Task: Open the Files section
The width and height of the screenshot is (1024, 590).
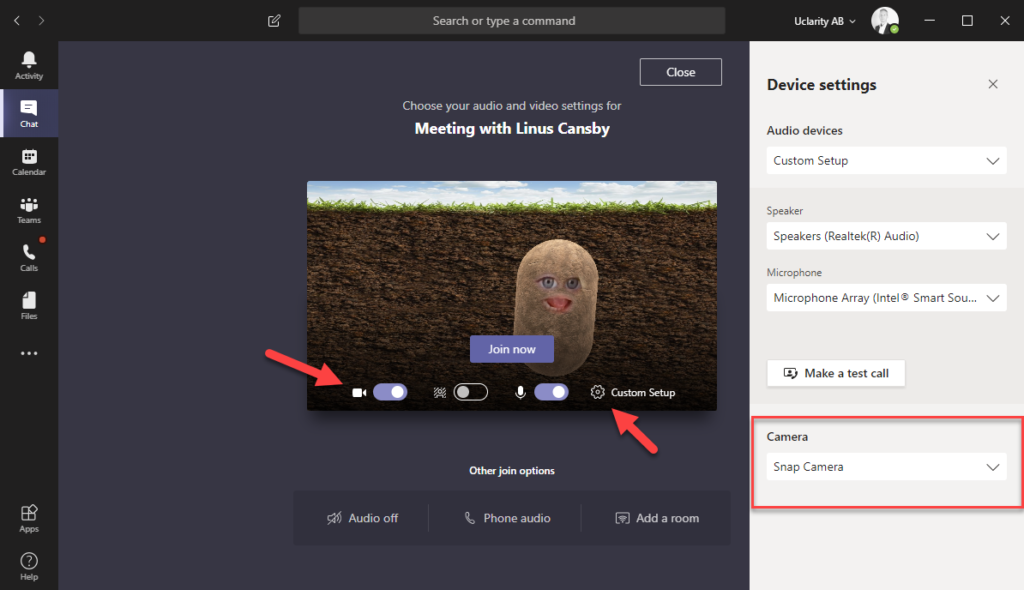Action: pyautogui.click(x=29, y=305)
